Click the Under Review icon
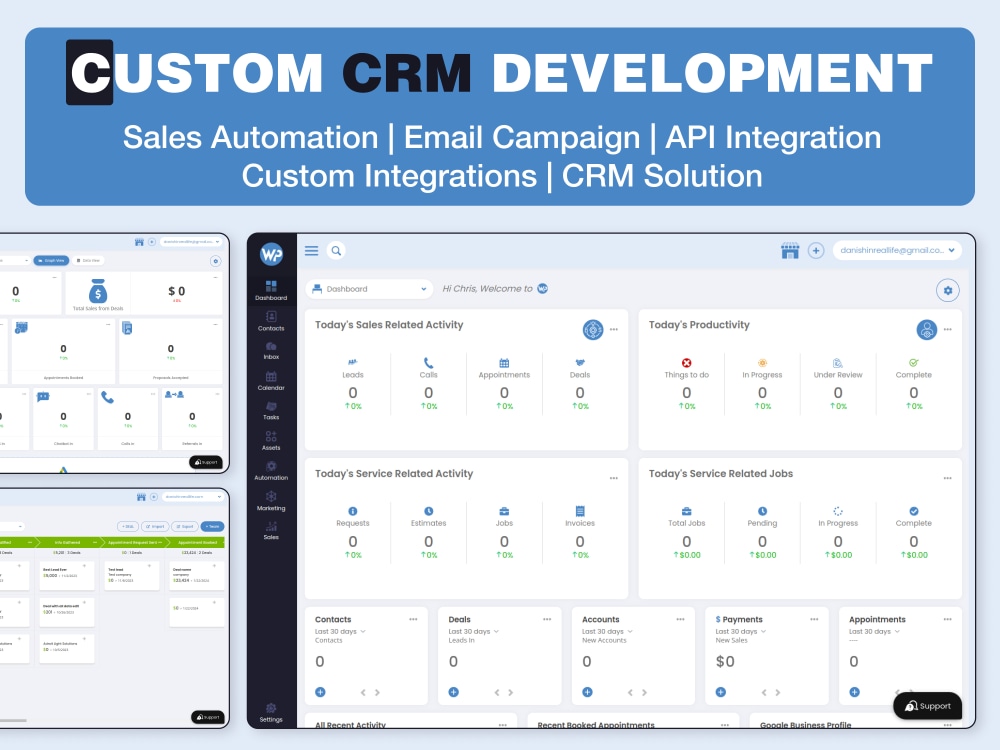 point(838,363)
